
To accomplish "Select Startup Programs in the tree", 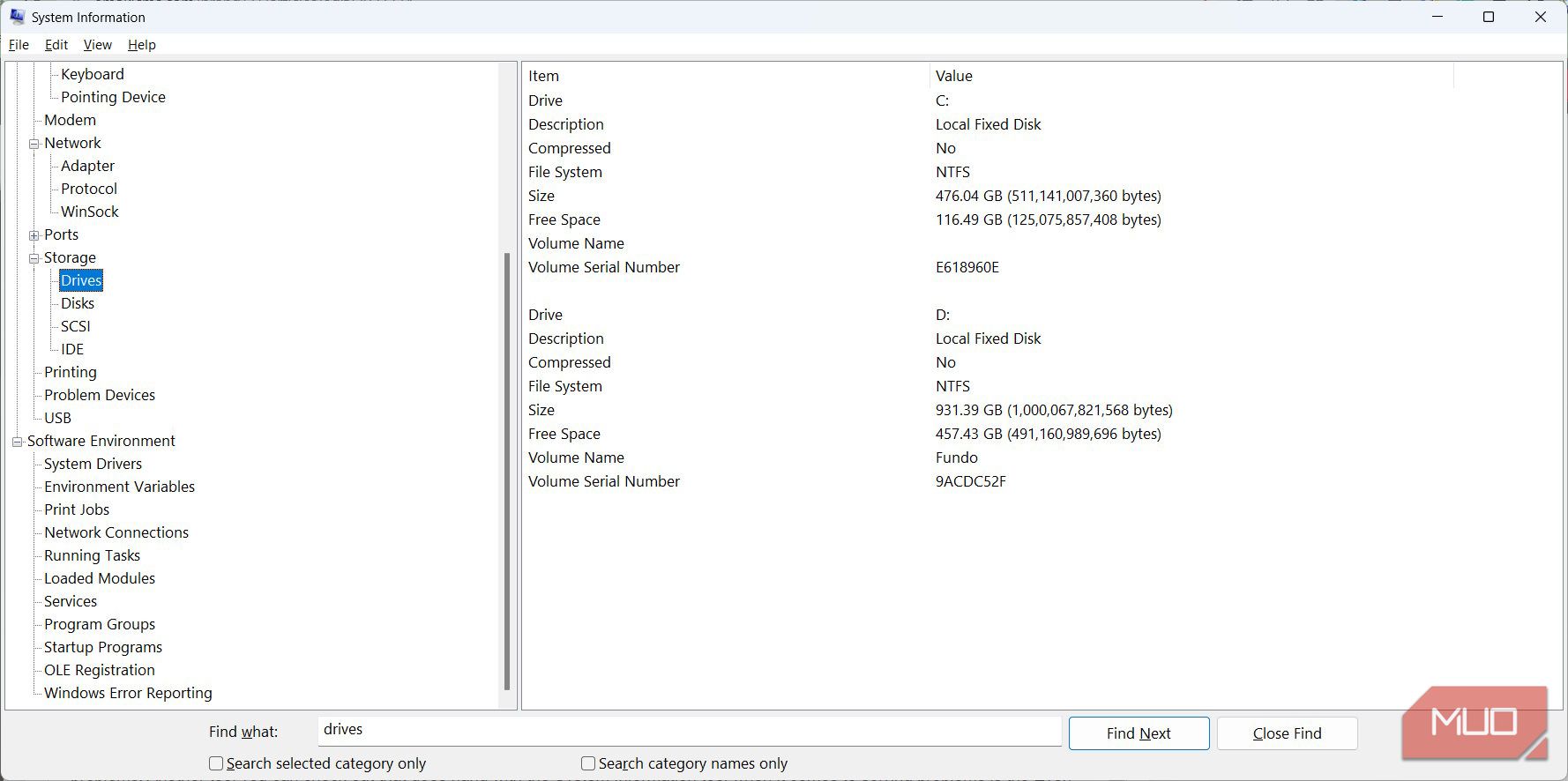I will tap(103, 647).
